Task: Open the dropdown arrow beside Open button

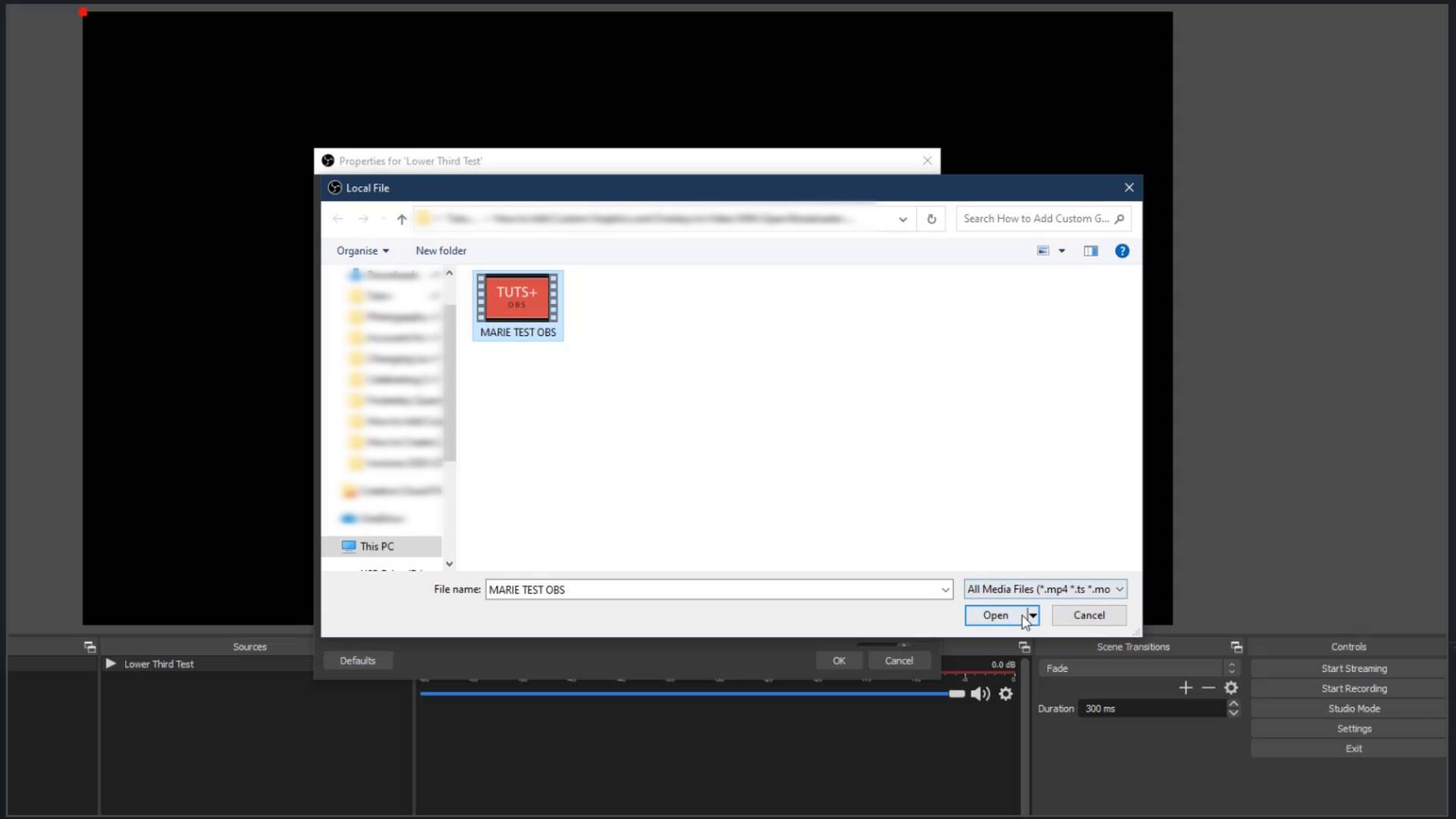Action: pos(1033,615)
